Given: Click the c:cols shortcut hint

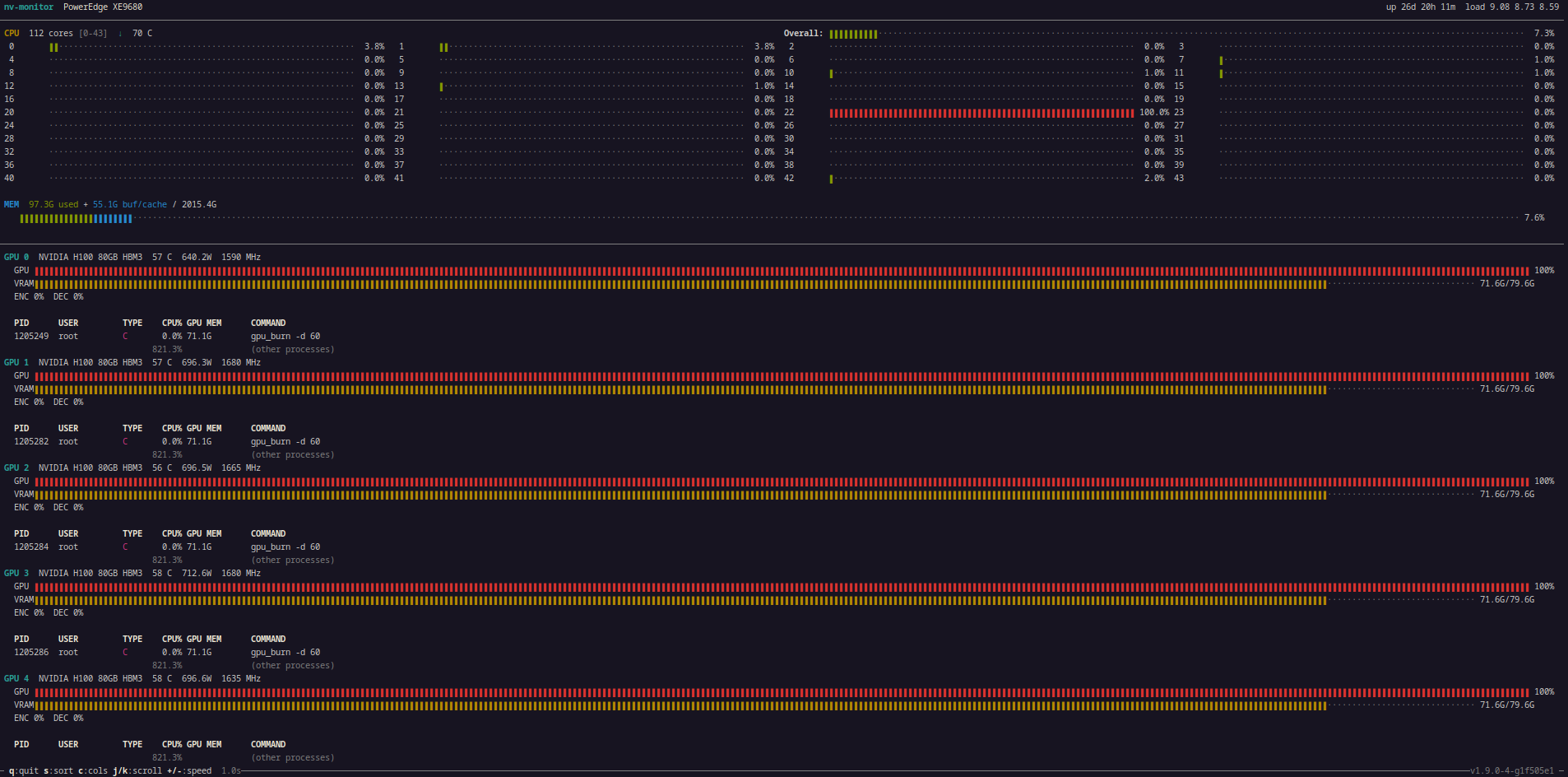Looking at the screenshot, I should (93, 771).
